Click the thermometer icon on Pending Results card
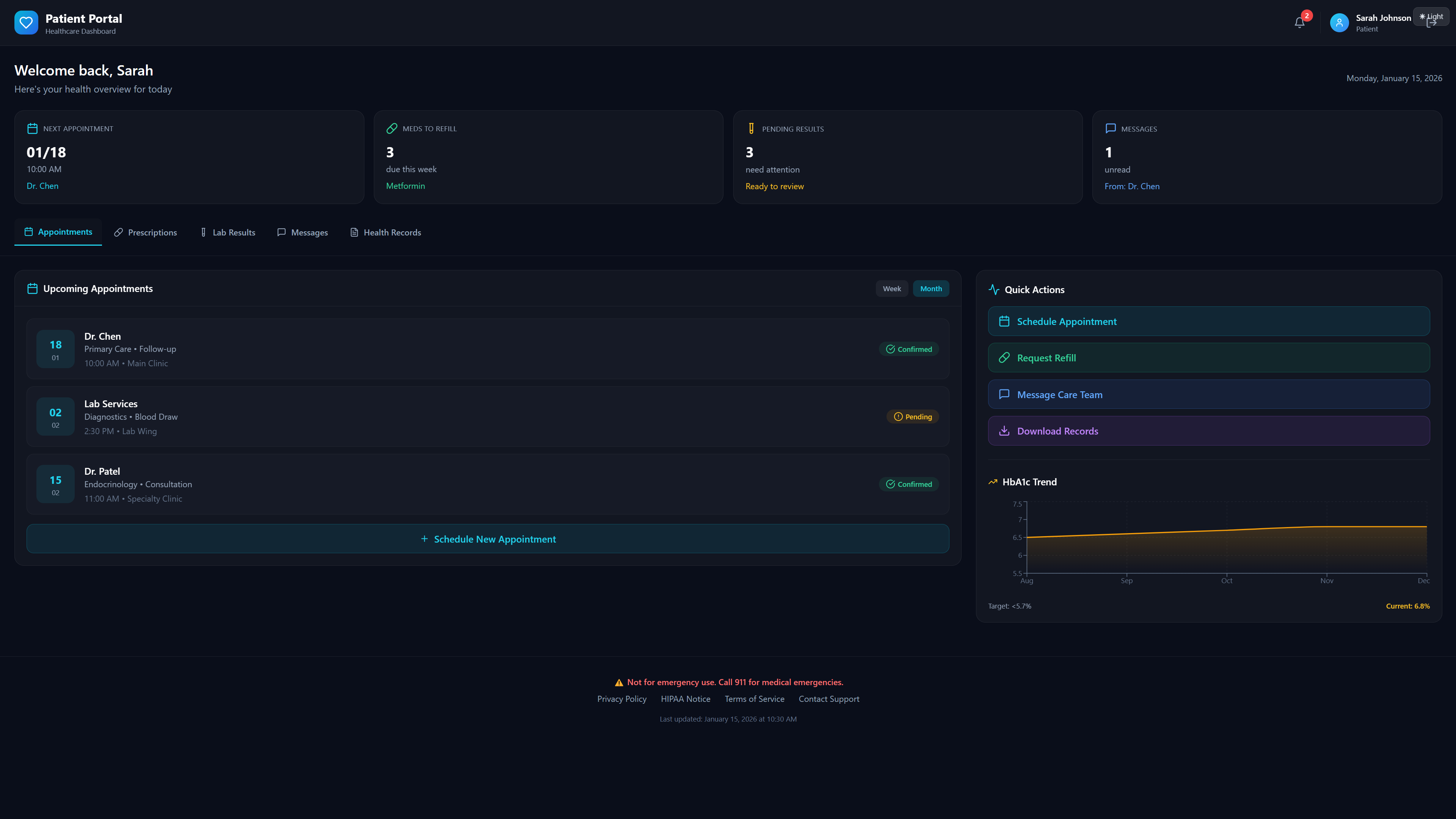 click(751, 128)
